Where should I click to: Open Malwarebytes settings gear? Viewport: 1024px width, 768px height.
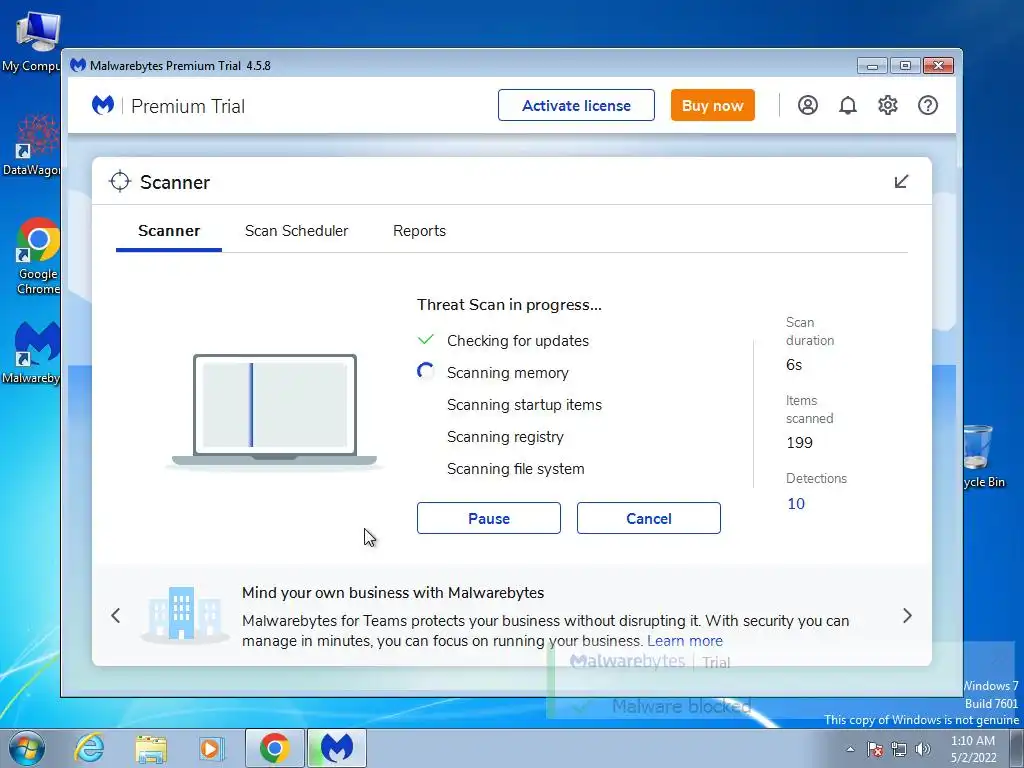(x=888, y=105)
